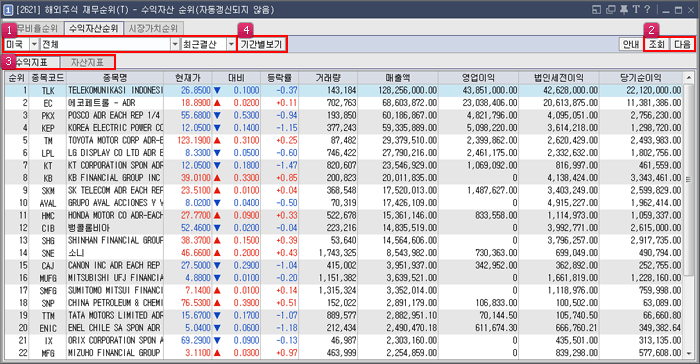
Task: Click the LPL stock code cell
Action: pyautogui.click(x=48, y=153)
